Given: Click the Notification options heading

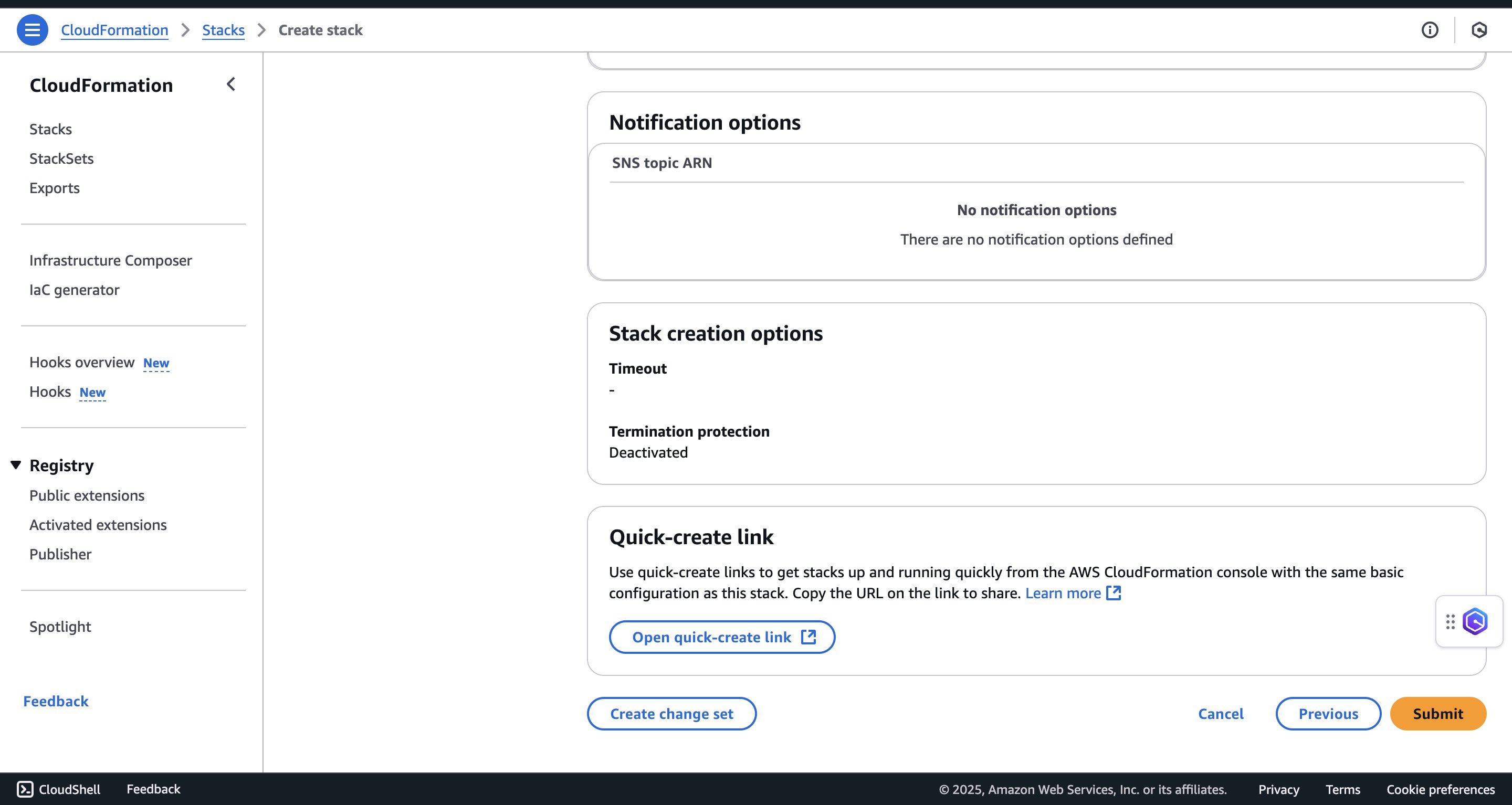Looking at the screenshot, I should point(705,122).
